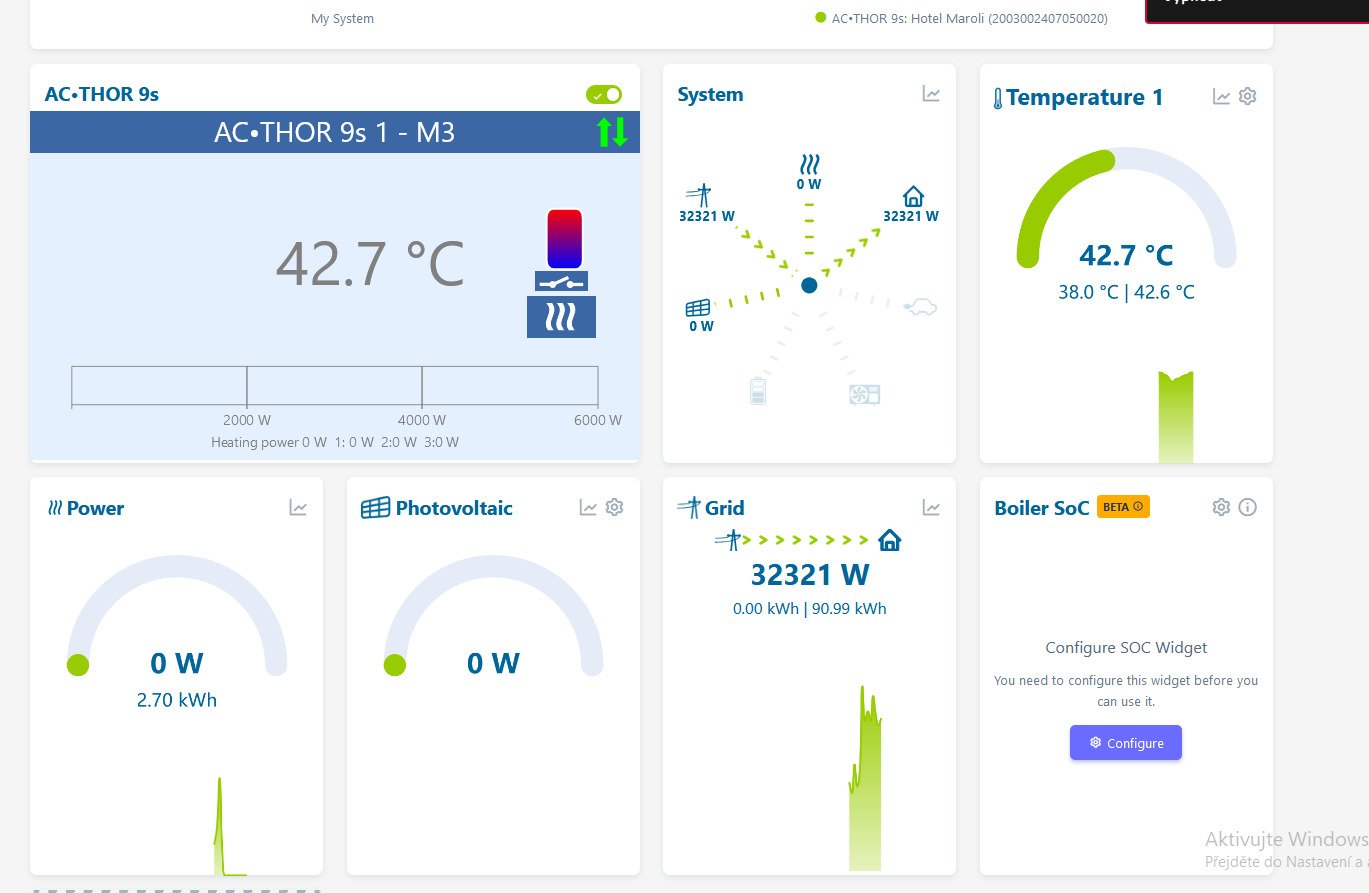Click the greyed heat pump icon

[x=865, y=394]
